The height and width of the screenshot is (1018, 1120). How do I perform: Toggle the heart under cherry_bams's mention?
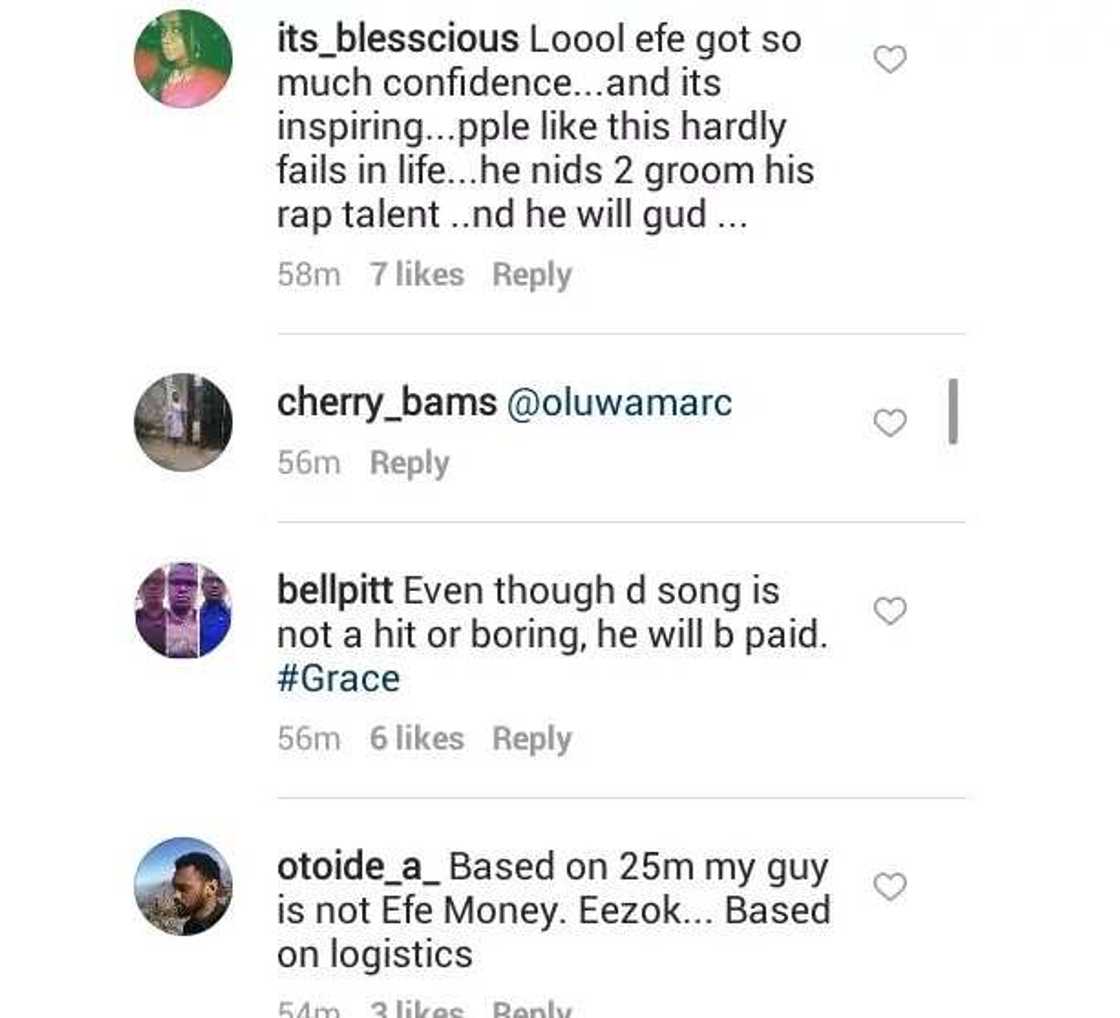pos(888,424)
